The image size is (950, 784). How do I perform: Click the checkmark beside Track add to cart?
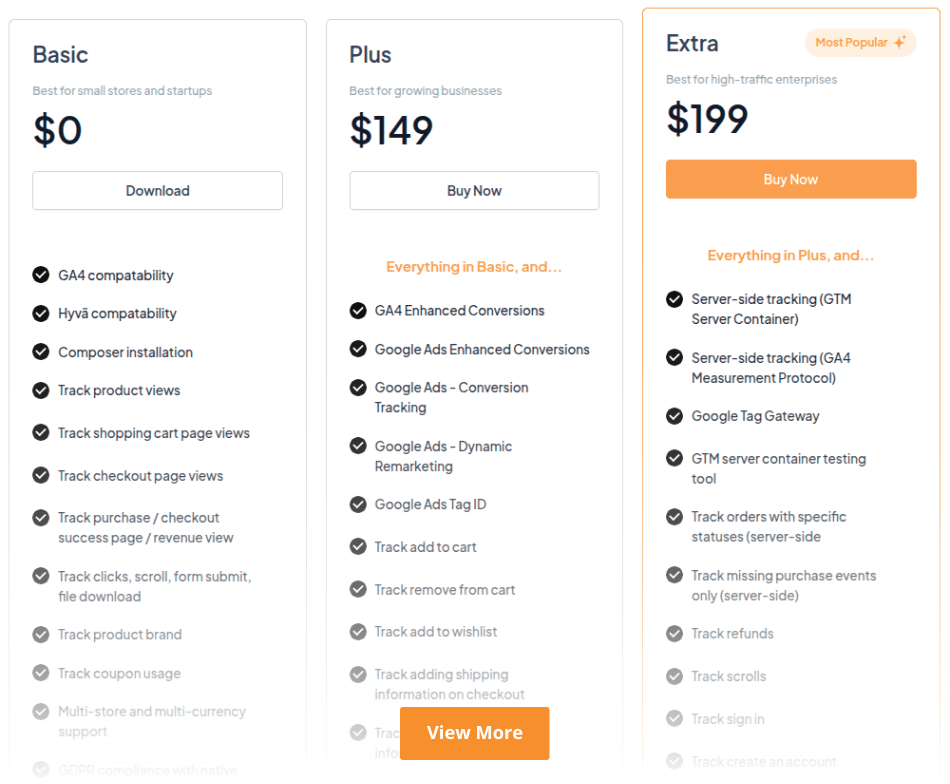358,547
